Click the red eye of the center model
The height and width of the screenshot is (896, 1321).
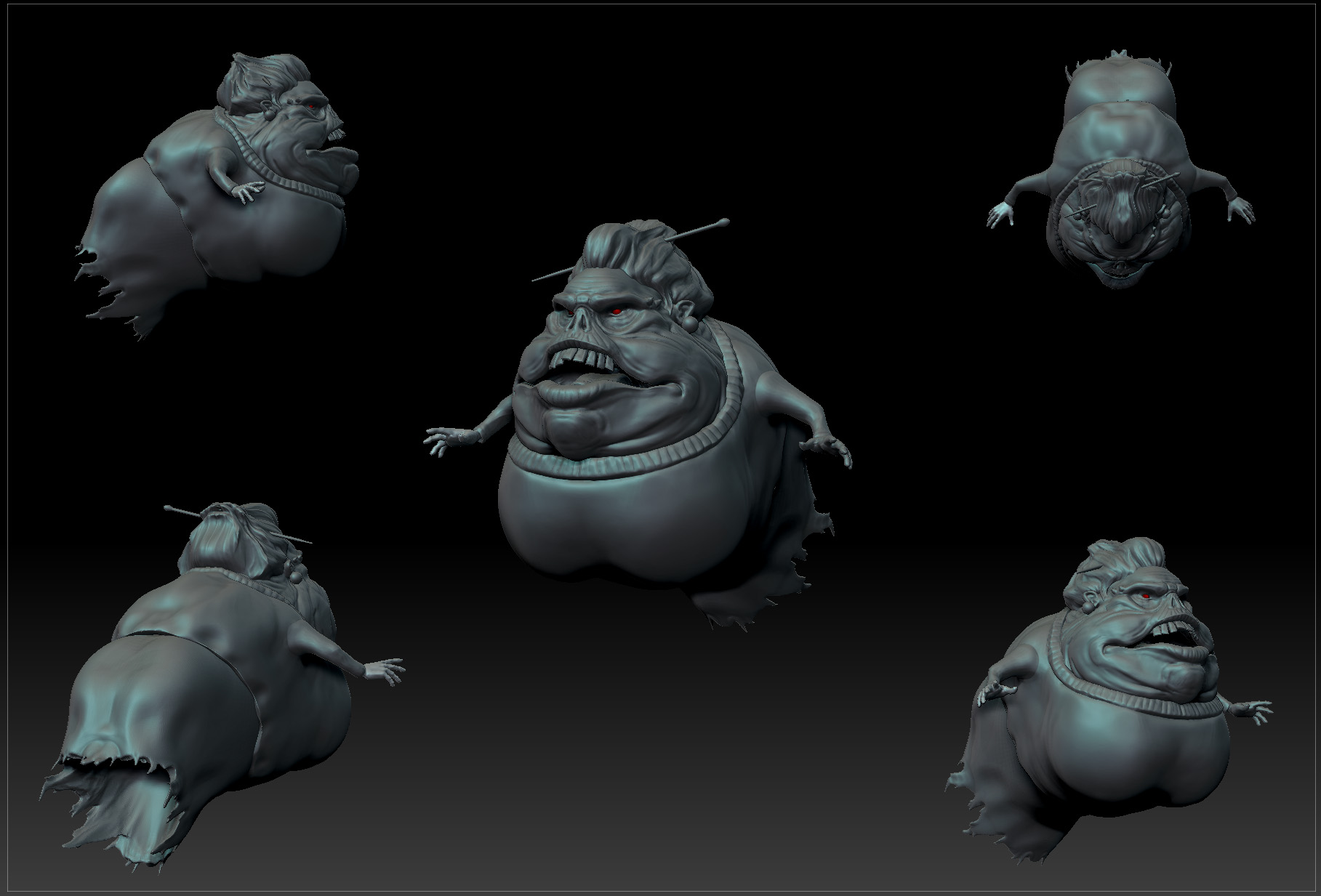614,312
